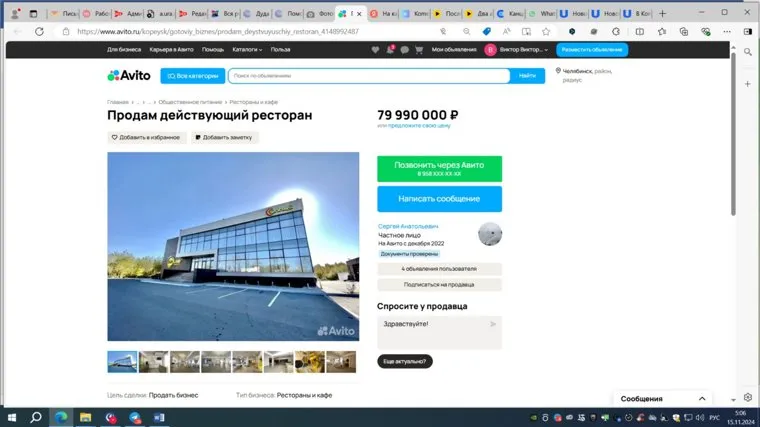Open the page settings gear icon at bottom right

[747, 397]
